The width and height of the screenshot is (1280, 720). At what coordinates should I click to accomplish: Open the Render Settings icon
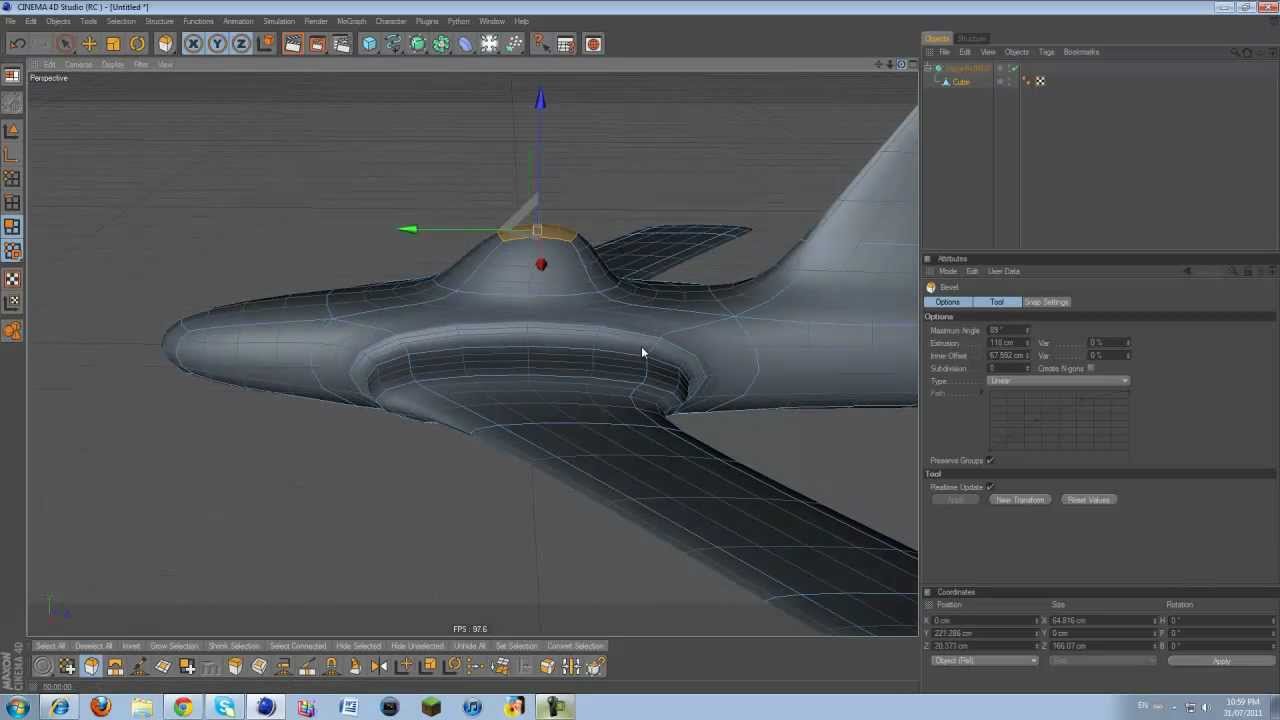pyautogui.click(x=341, y=44)
